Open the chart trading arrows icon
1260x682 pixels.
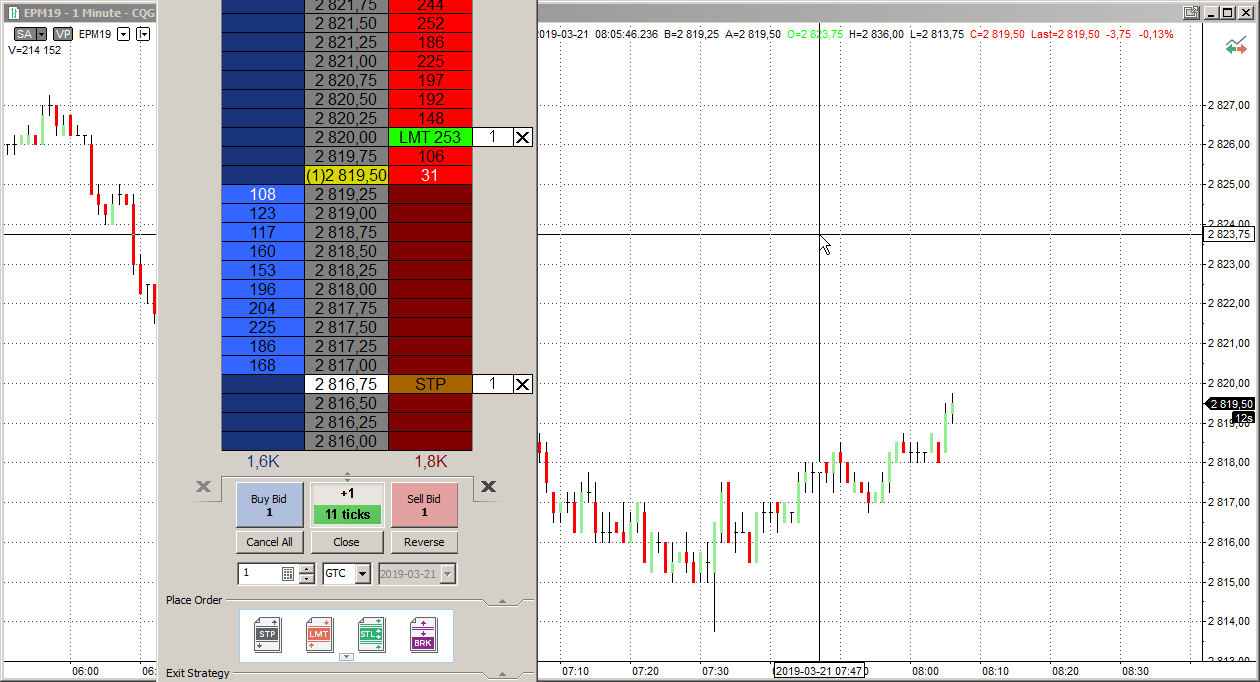[x=1236, y=46]
